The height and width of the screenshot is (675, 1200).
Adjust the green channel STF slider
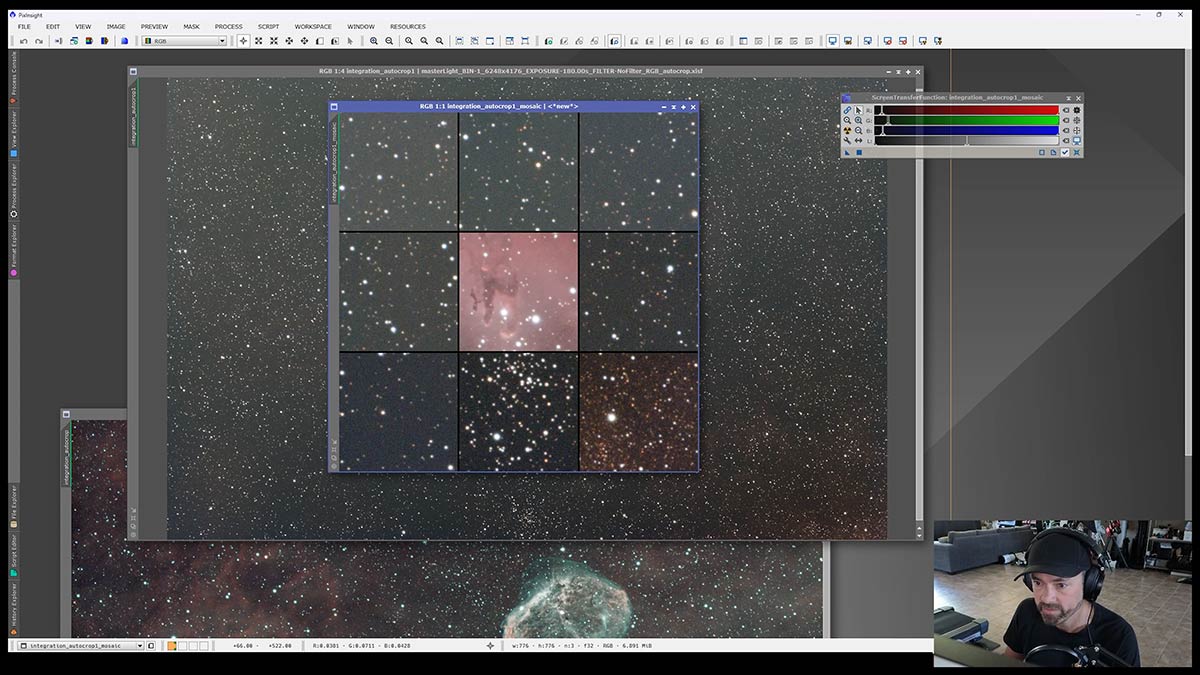coord(966,120)
